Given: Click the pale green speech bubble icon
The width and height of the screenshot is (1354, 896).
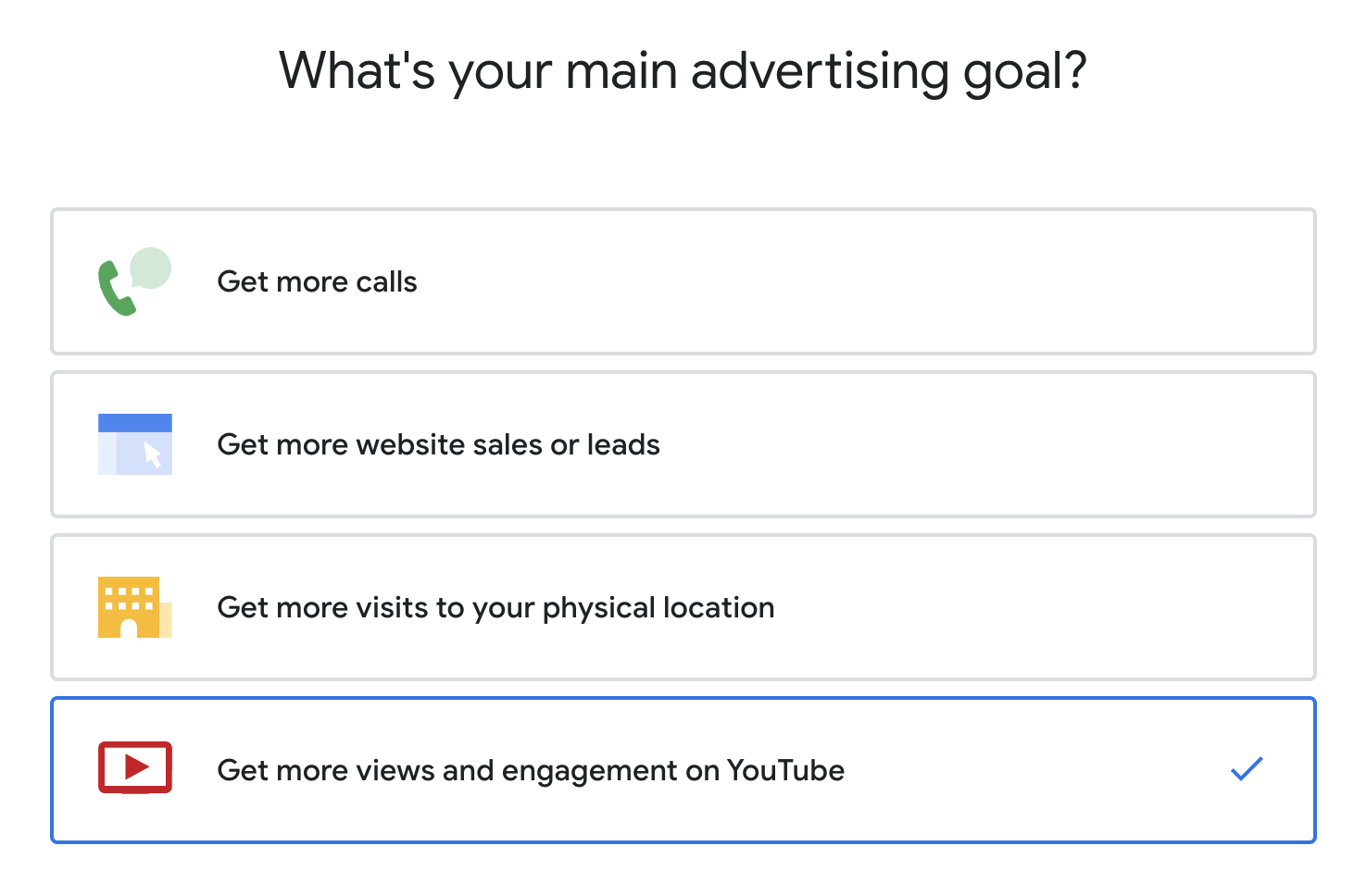Looking at the screenshot, I should [151, 268].
